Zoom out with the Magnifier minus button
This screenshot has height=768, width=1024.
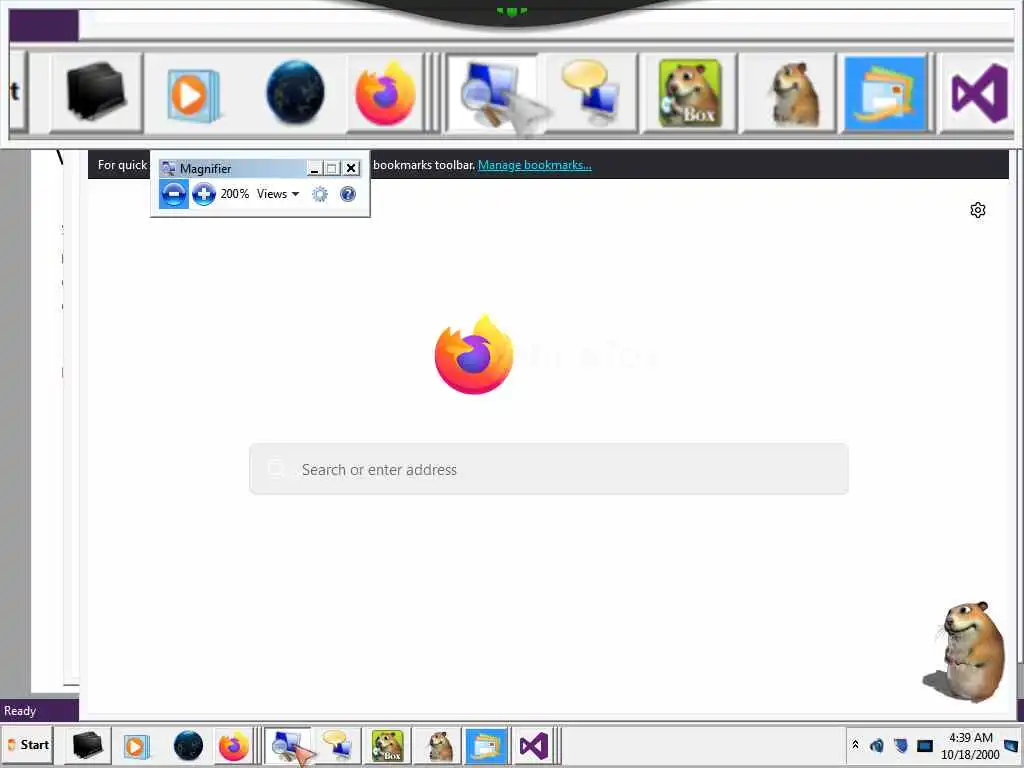[x=173, y=194]
